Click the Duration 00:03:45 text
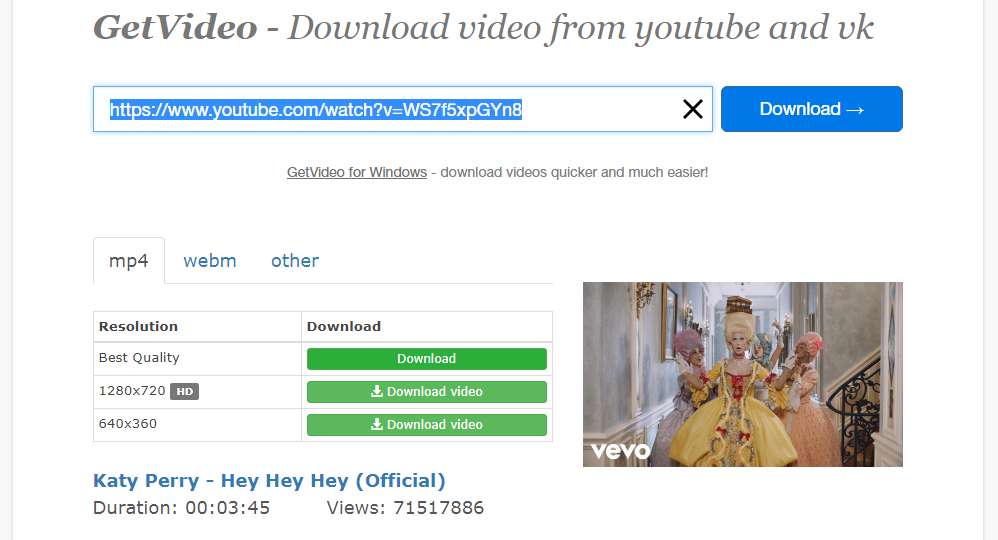 coord(182,508)
